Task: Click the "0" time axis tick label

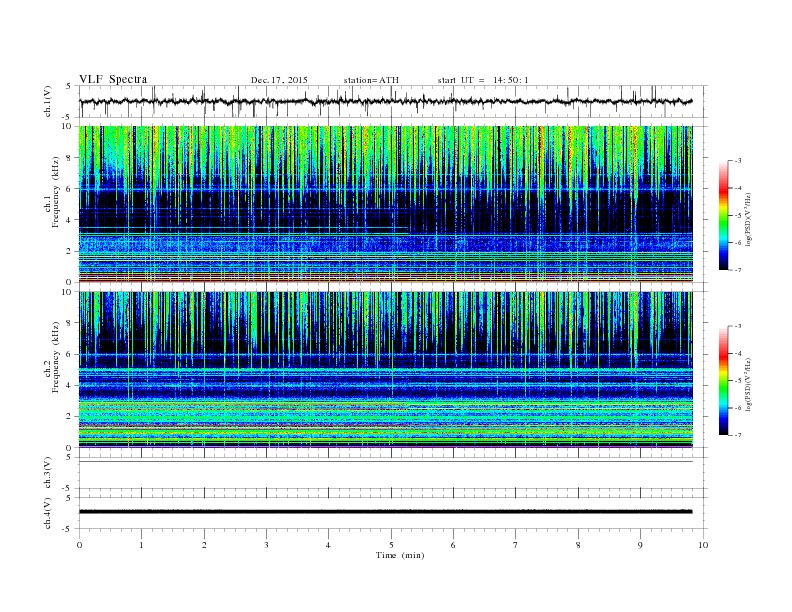Action: tap(79, 545)
